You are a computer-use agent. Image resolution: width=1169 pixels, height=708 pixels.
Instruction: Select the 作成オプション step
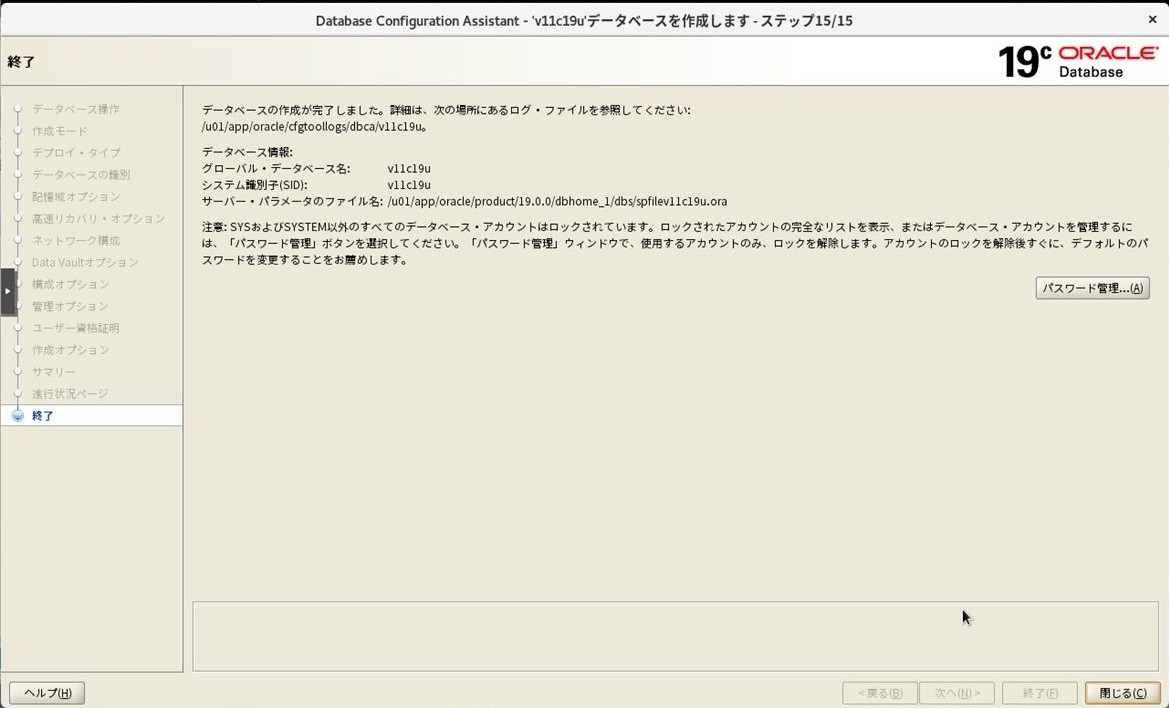pyautogui.click(x=71, y=350)
